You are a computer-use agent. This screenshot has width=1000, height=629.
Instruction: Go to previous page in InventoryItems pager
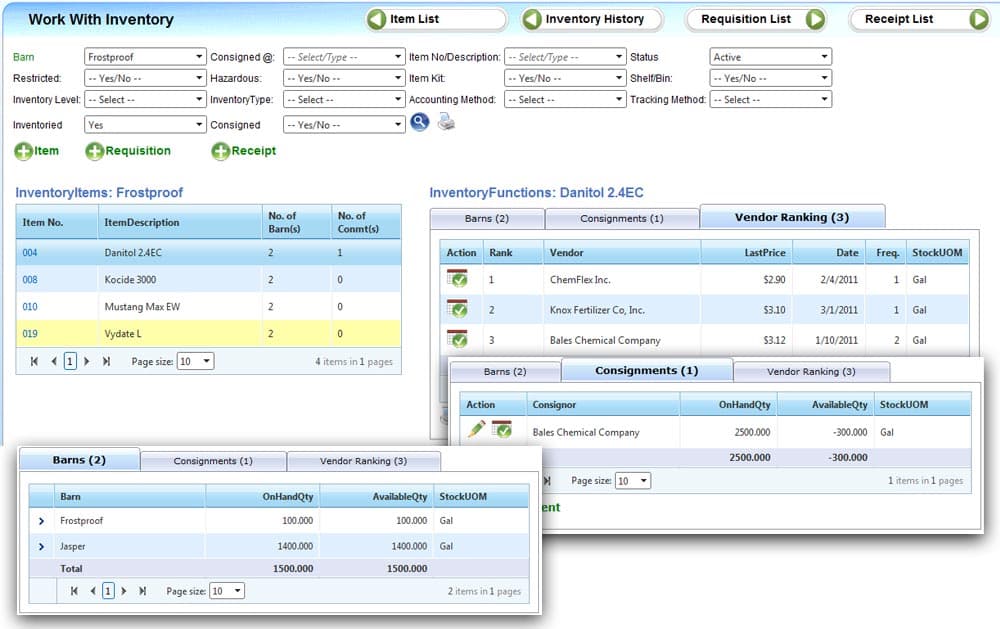pos(54,362)
